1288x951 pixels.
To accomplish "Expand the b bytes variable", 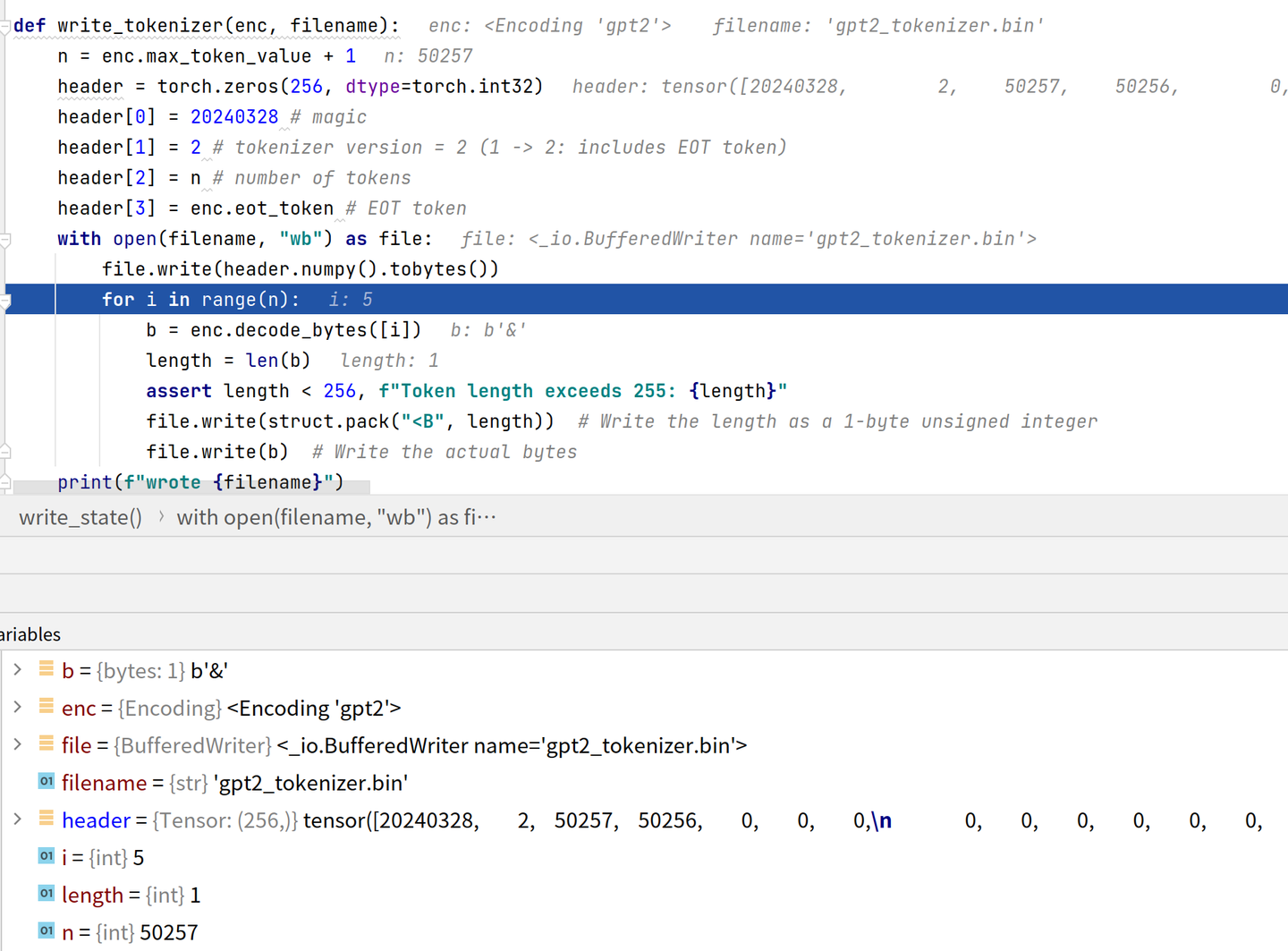I will 17,670.
